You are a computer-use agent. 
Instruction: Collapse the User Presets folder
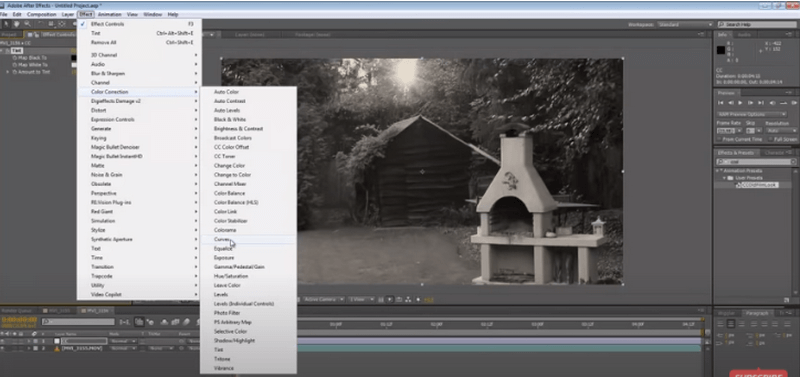tap(724, 178)
